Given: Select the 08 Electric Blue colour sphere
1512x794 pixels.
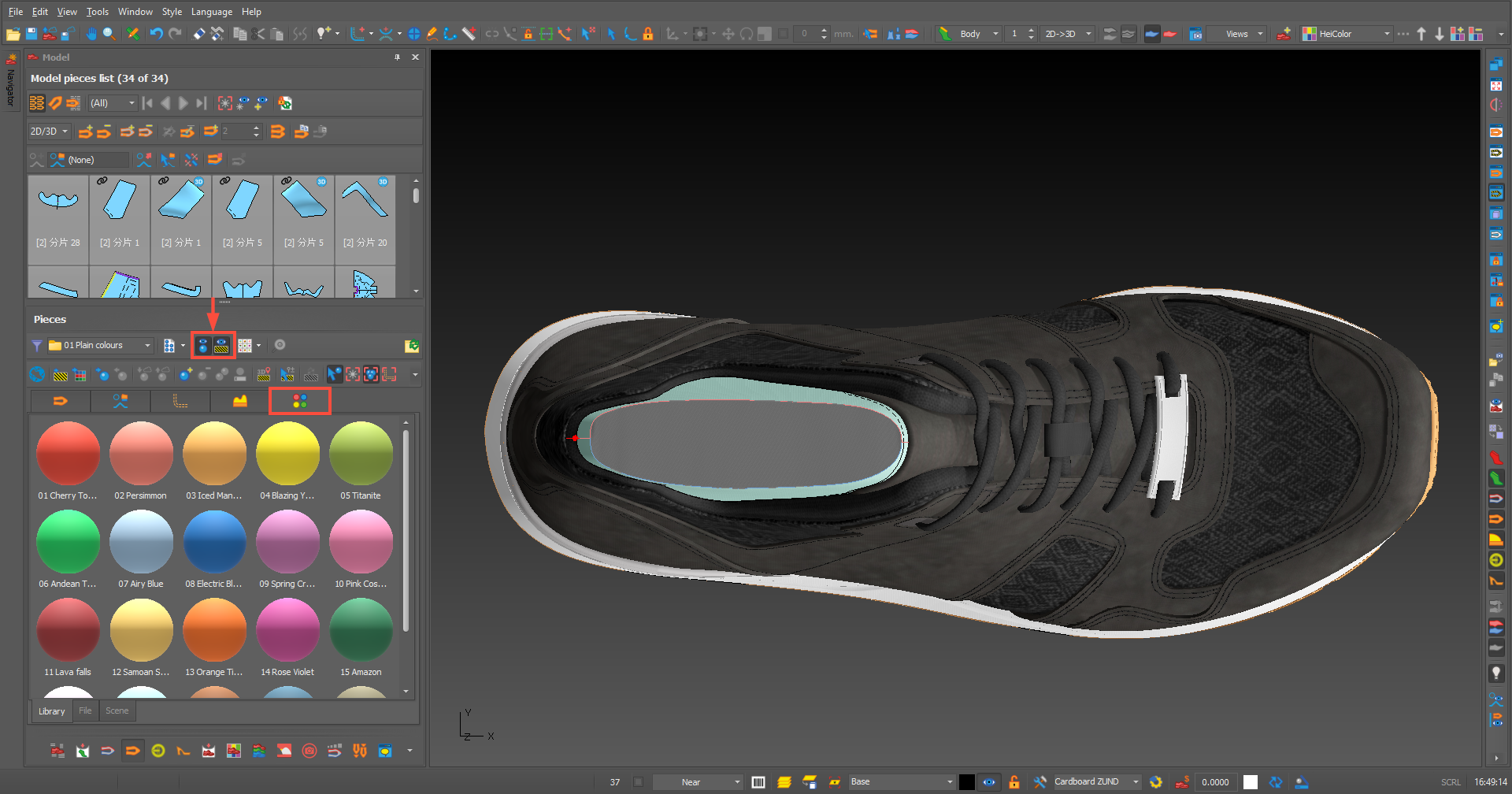Looking at the screenshot, I should pos(214,542).
